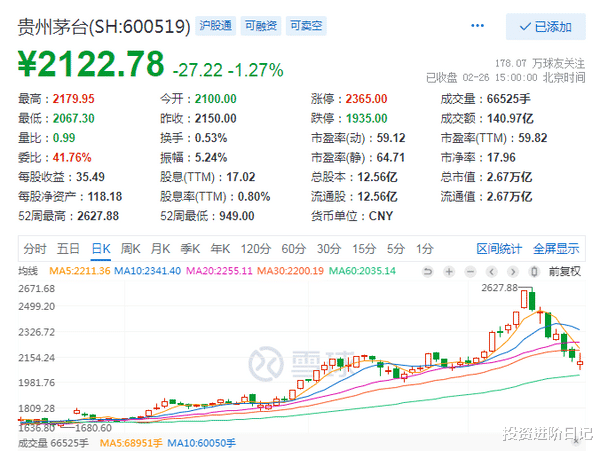Viewport: 600px width, 451px height.
Task: Open the 30分 chart tab
Action: click(329, 249)
